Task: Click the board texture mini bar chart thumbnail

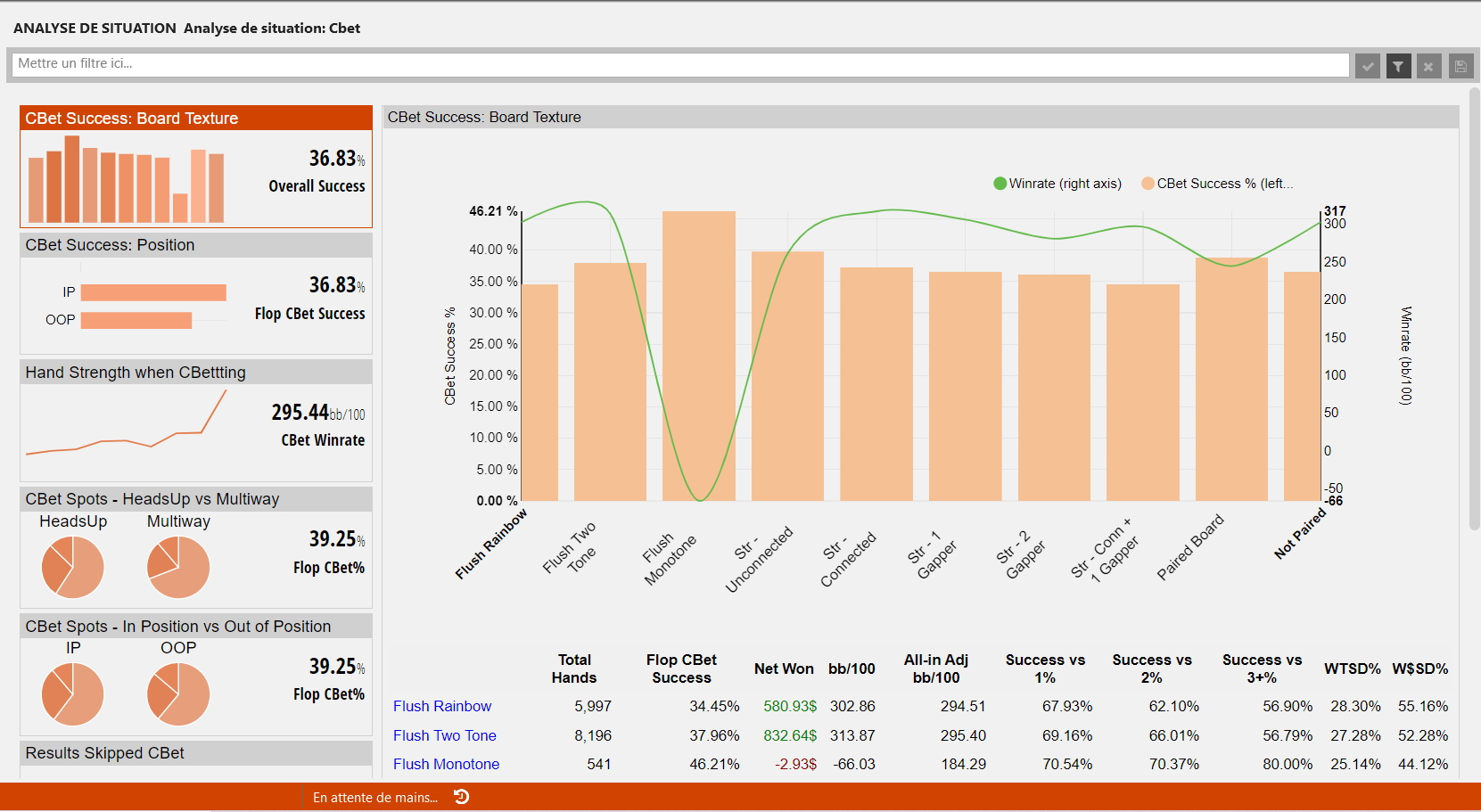Action: (x=126, y=179)
